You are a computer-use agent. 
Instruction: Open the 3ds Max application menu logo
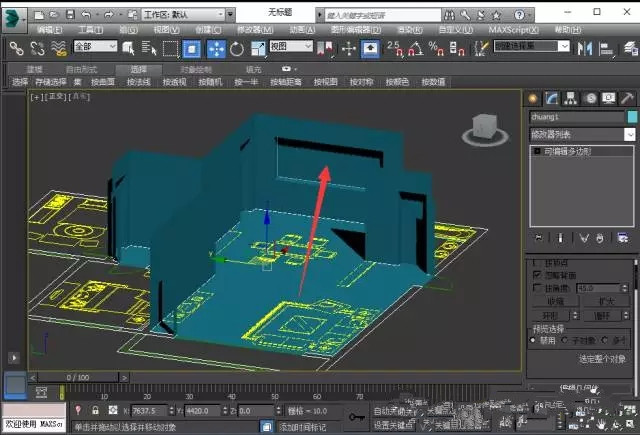coord(14,19)
